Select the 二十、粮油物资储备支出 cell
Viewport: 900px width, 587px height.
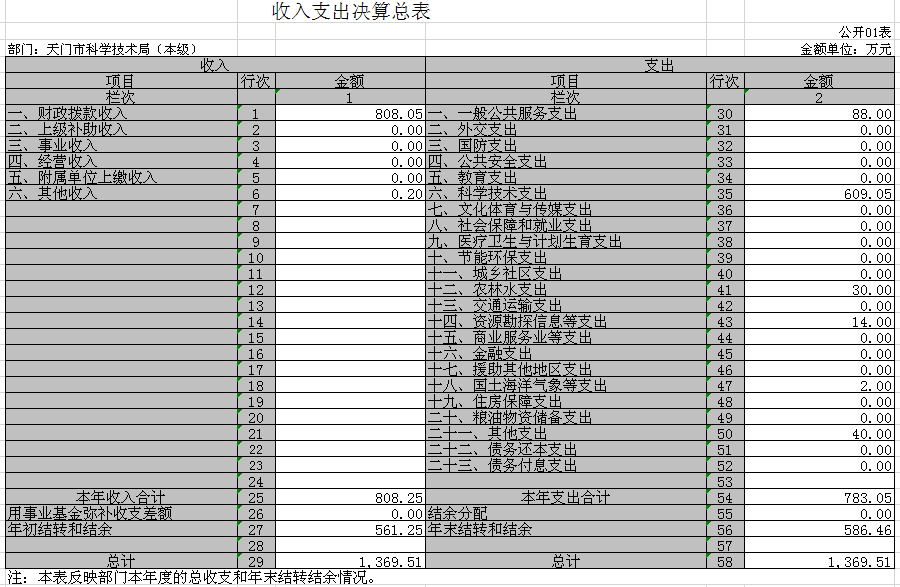tap(566, 418)
